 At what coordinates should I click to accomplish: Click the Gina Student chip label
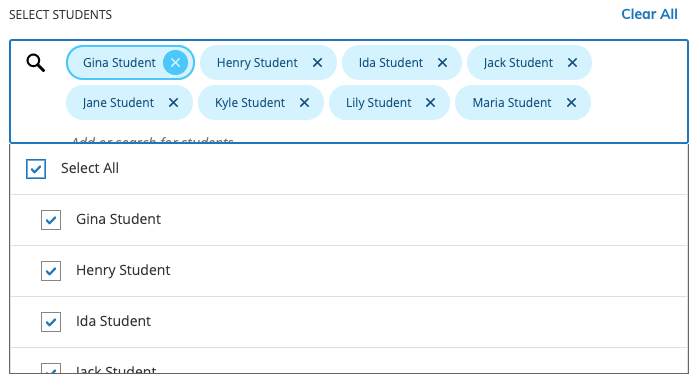click(x=119, y=63)
